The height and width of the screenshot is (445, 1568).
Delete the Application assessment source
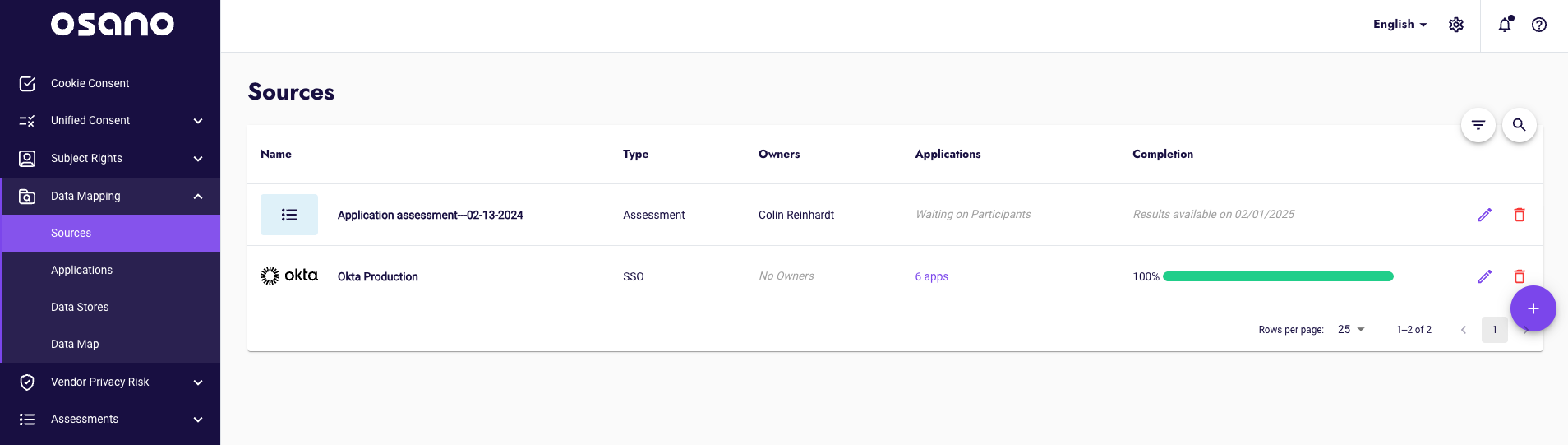(x=1519, y=215)
